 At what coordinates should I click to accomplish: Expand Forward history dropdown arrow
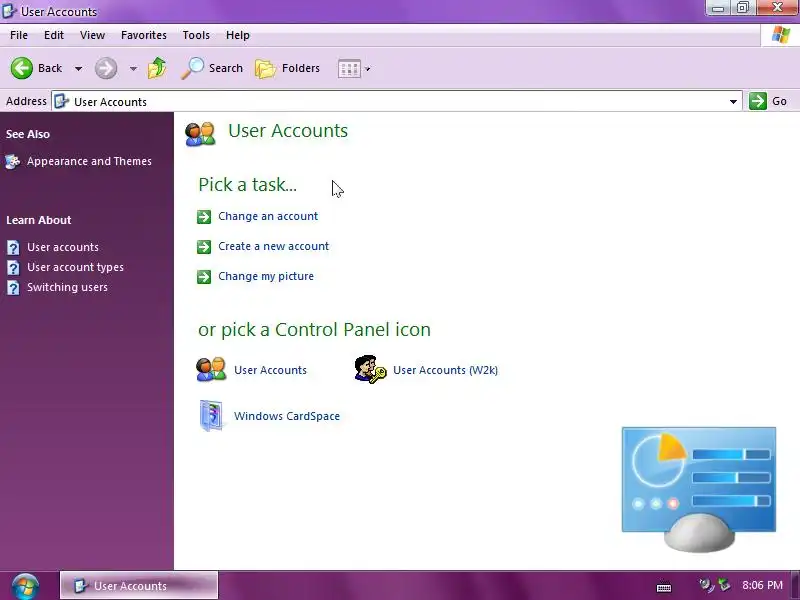[133, 68]
